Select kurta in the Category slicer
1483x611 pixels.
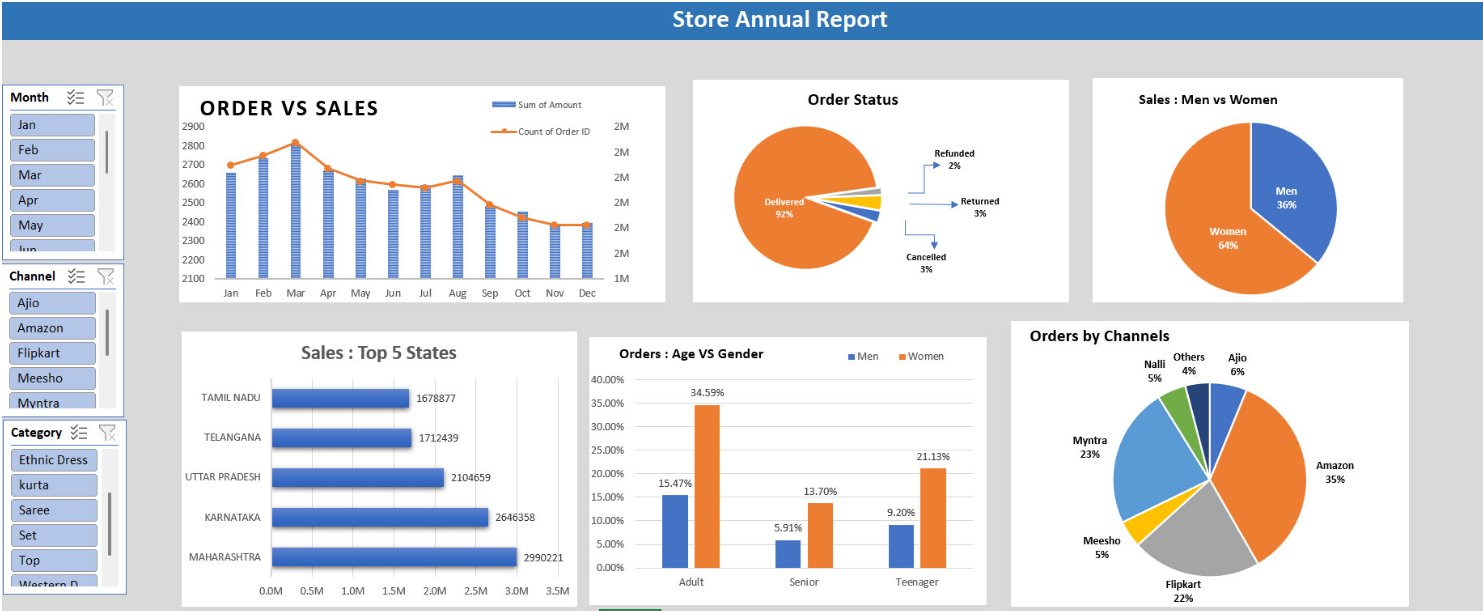click(x=53, y=485)
